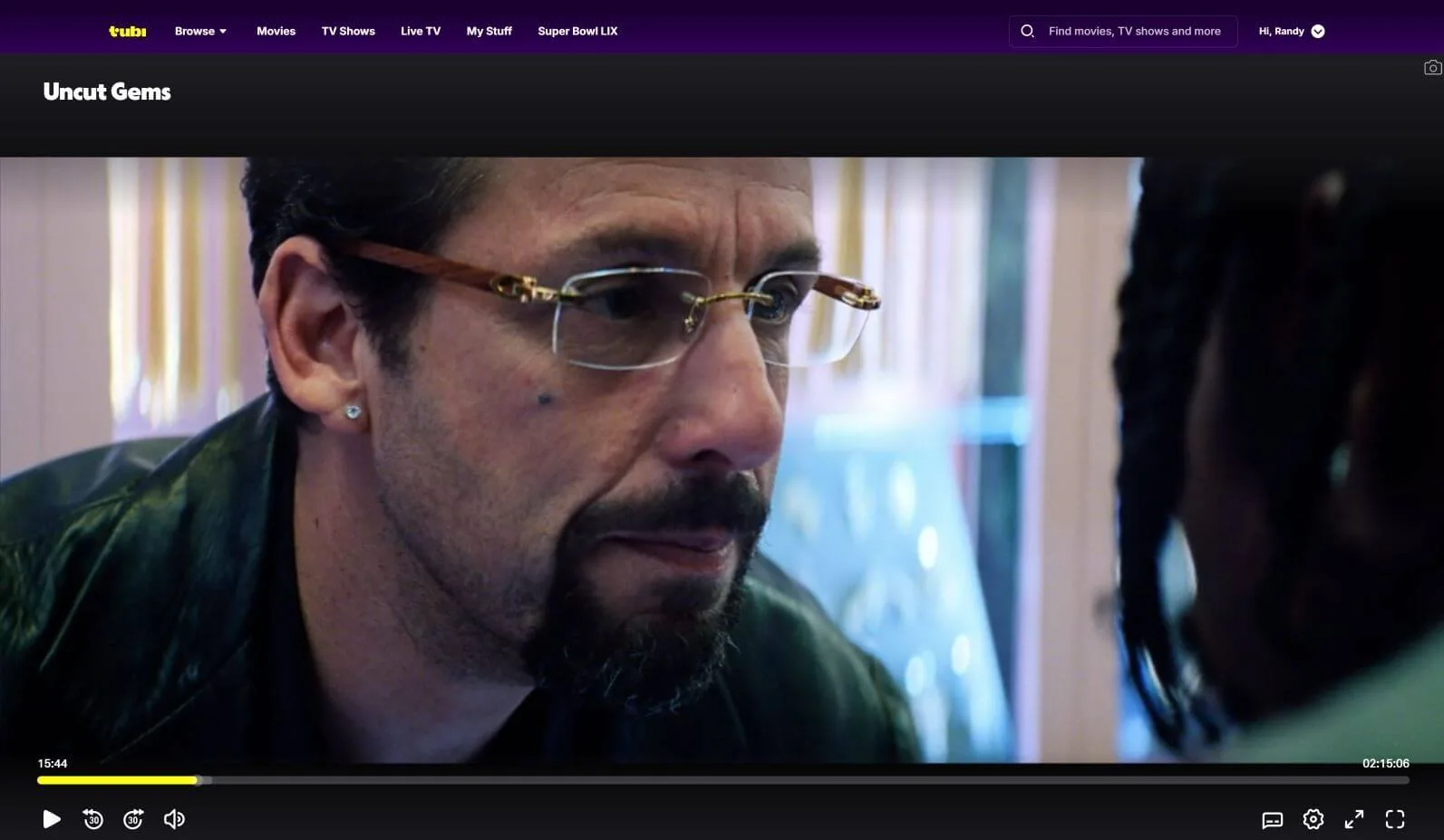Screen dimensions: 1444x840
Task: Play the video
Action: point(52,819)
